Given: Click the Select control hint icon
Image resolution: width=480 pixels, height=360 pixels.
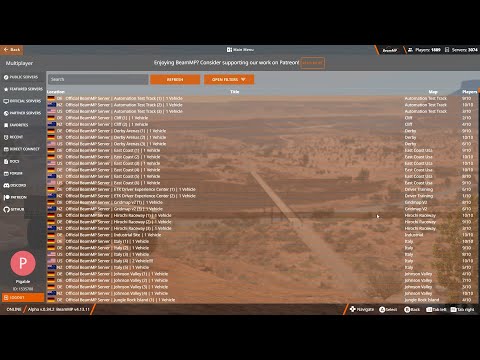Looking at the screenshot, I should coord(382,310).
